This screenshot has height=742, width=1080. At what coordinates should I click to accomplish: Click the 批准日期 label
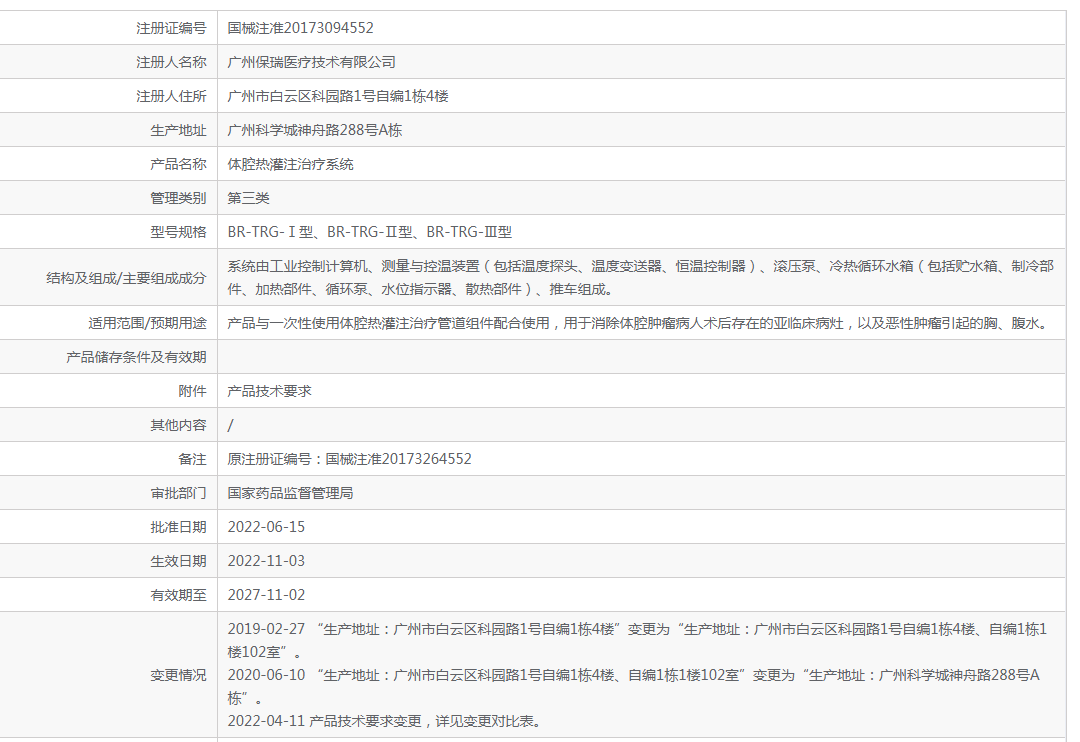(x=178, y=527)
